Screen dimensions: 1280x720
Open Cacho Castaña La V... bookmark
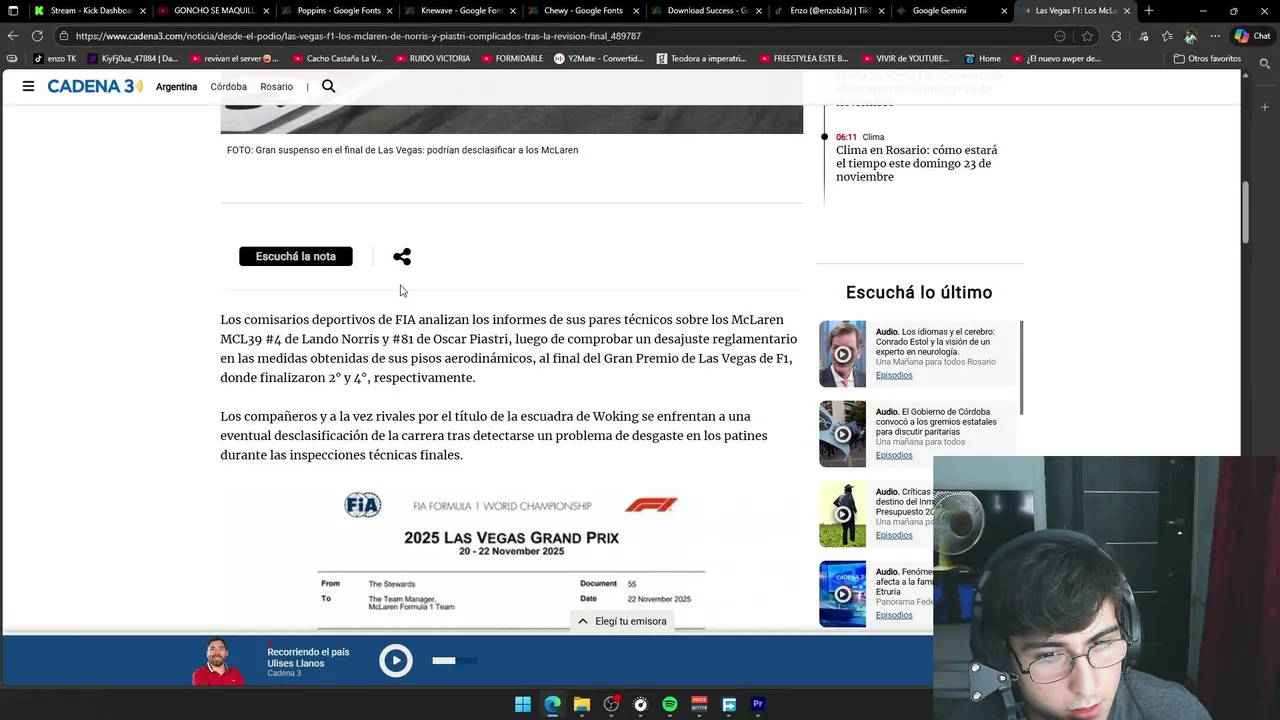336,58
